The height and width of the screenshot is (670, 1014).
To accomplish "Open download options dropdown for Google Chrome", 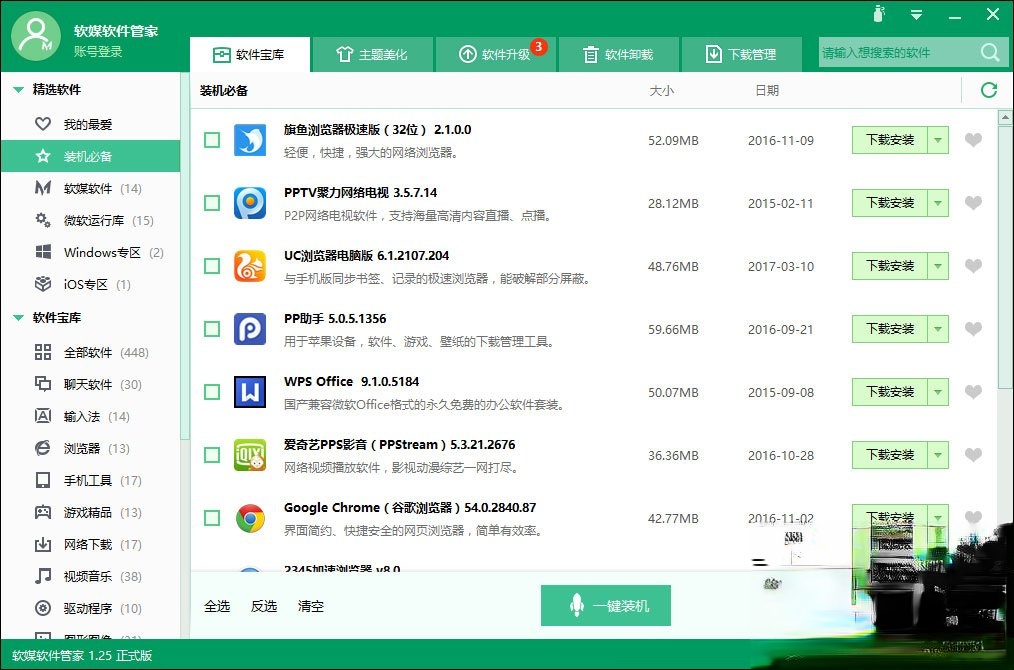I will (938, 518).
